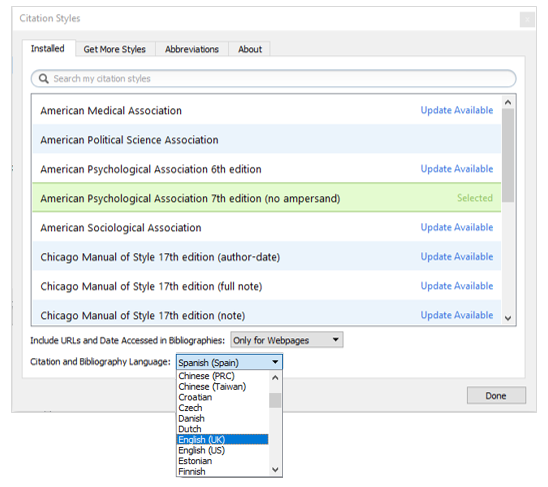Choose Czech language
The image size is (548, 487).
(x=223, y=408)
